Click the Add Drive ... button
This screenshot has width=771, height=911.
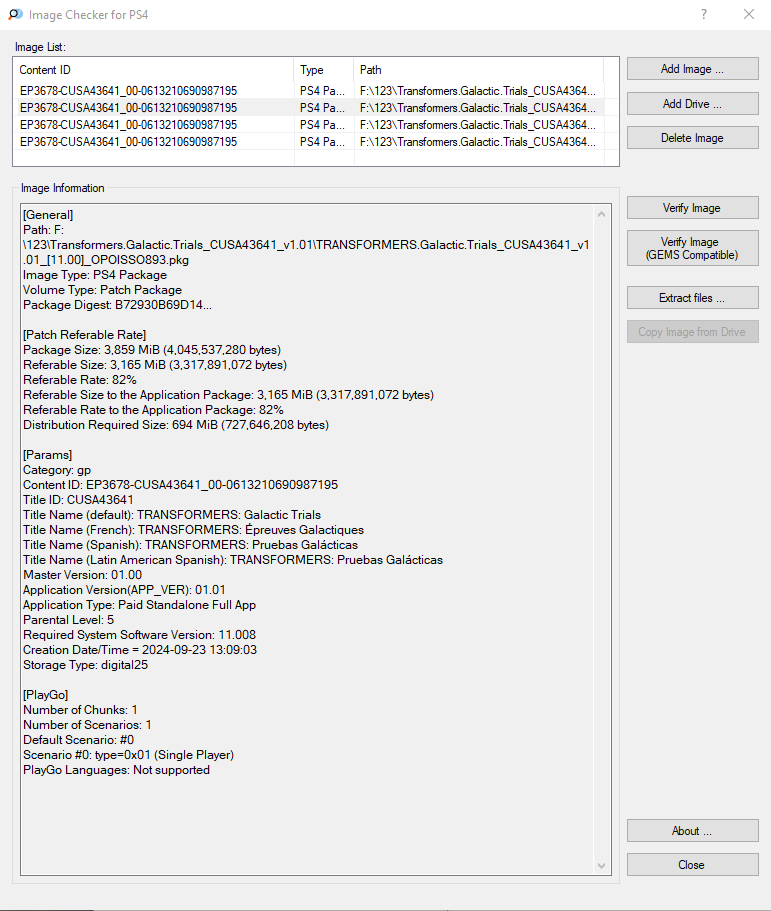pos(693,103)
